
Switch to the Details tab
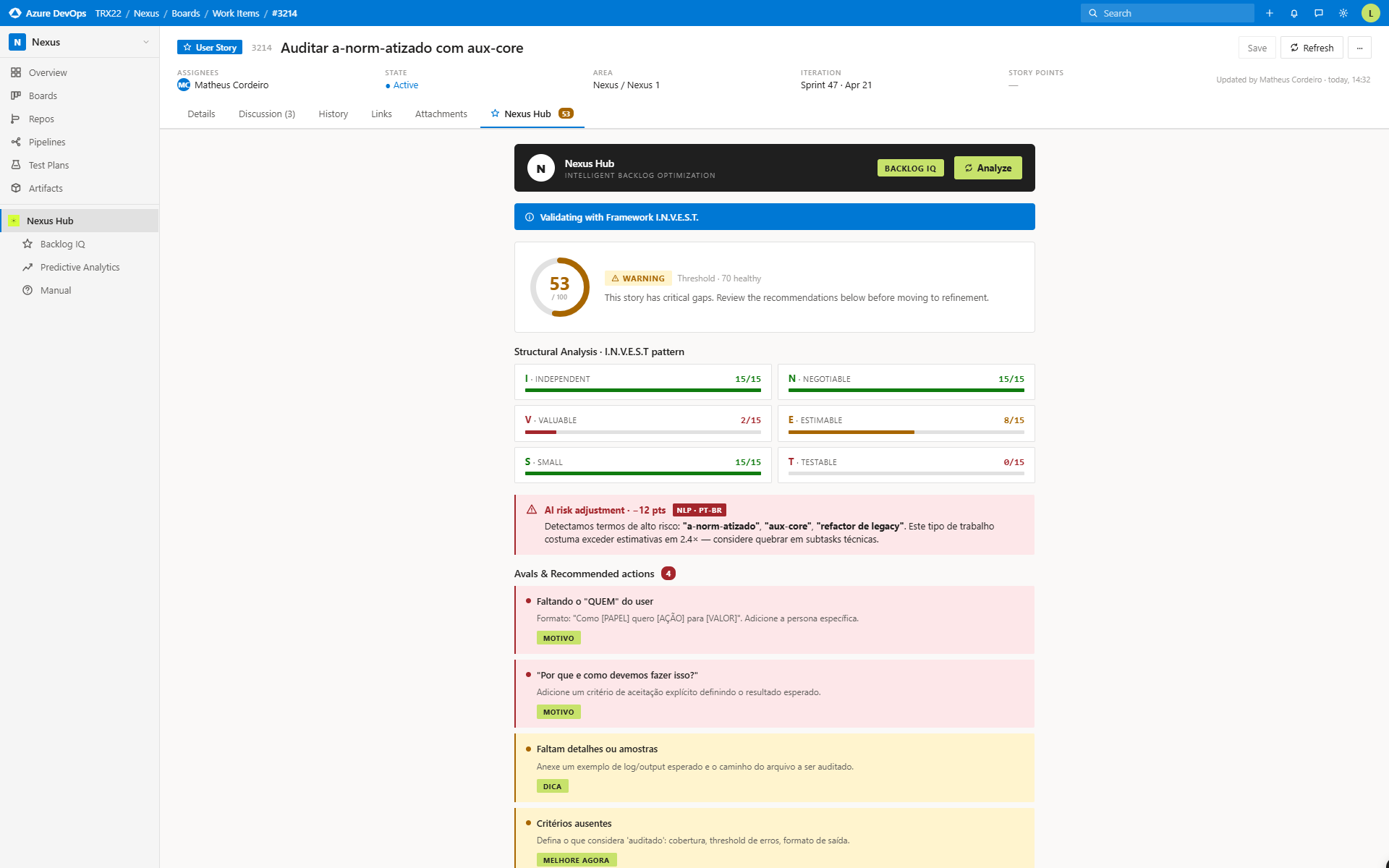pos(201,114)
